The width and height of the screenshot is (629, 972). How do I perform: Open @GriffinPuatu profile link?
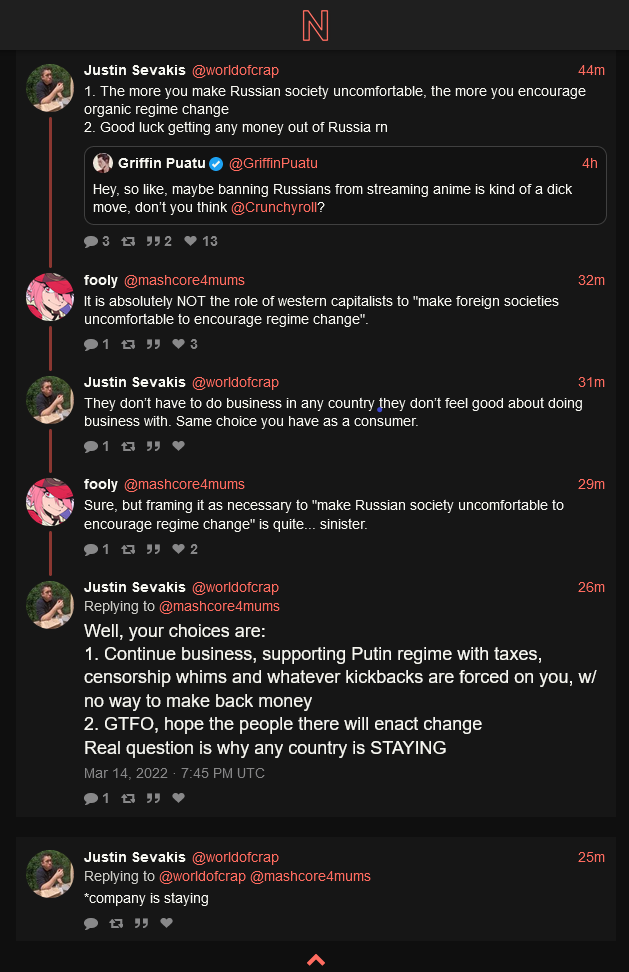coord(273,163)
